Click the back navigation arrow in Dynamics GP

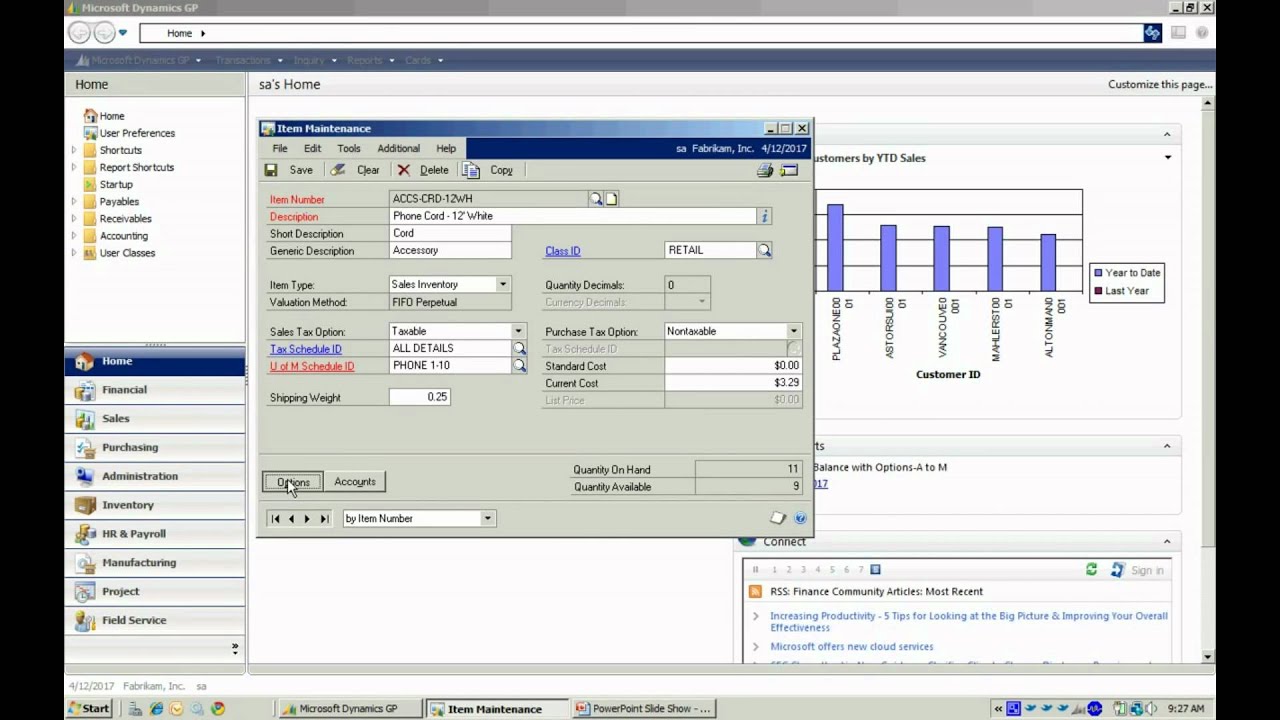tap(79, 33)
